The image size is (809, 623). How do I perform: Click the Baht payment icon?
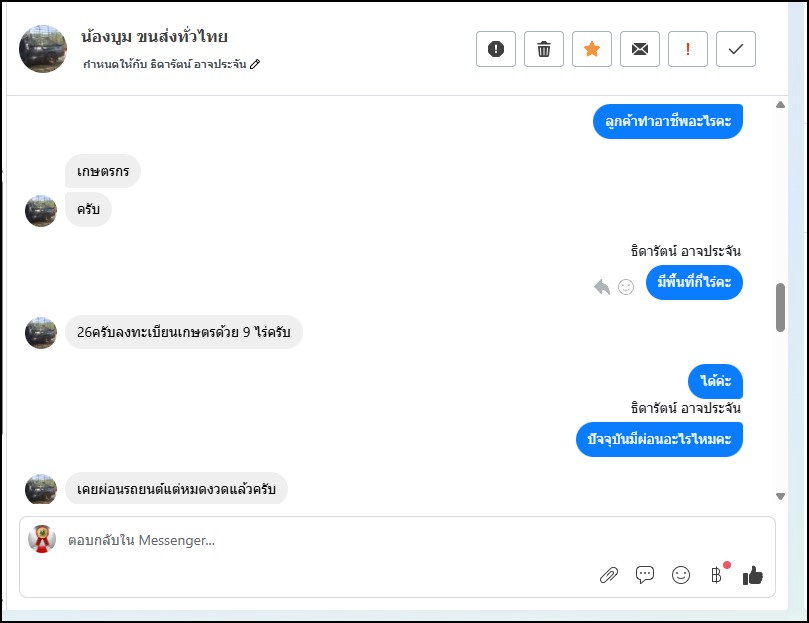[x=716, y=575]
